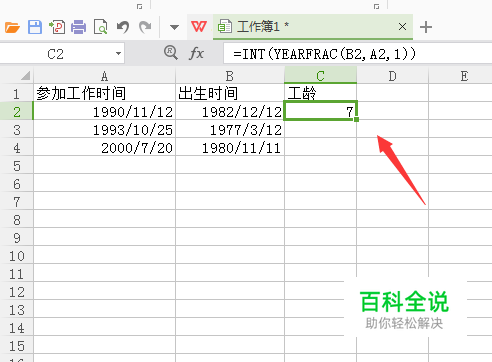Select row 10 header
This screenshot has height=362, width=492.
pyautogui.click(x=17, y=255)
